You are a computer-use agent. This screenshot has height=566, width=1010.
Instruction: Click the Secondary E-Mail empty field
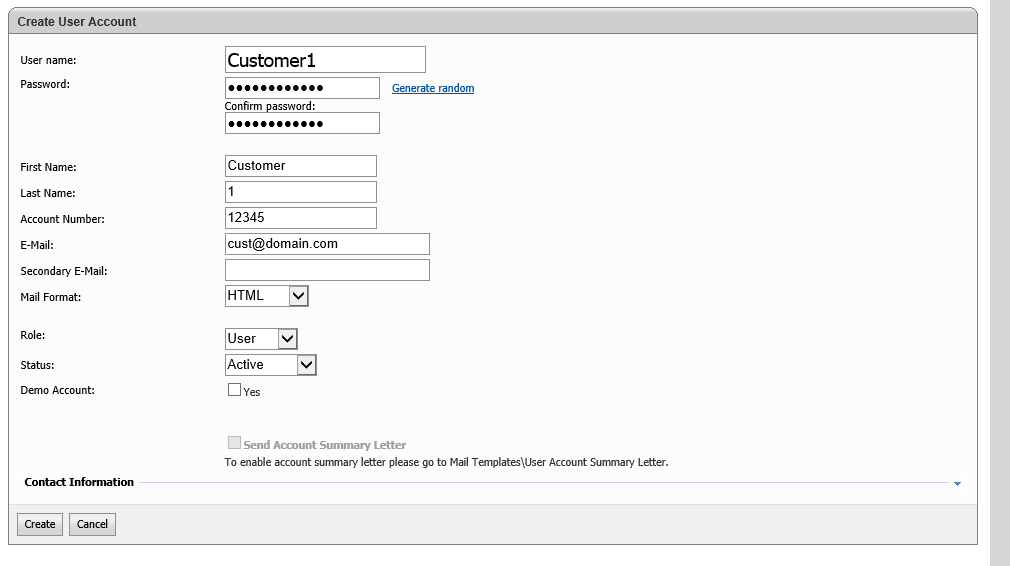(327, 270)
